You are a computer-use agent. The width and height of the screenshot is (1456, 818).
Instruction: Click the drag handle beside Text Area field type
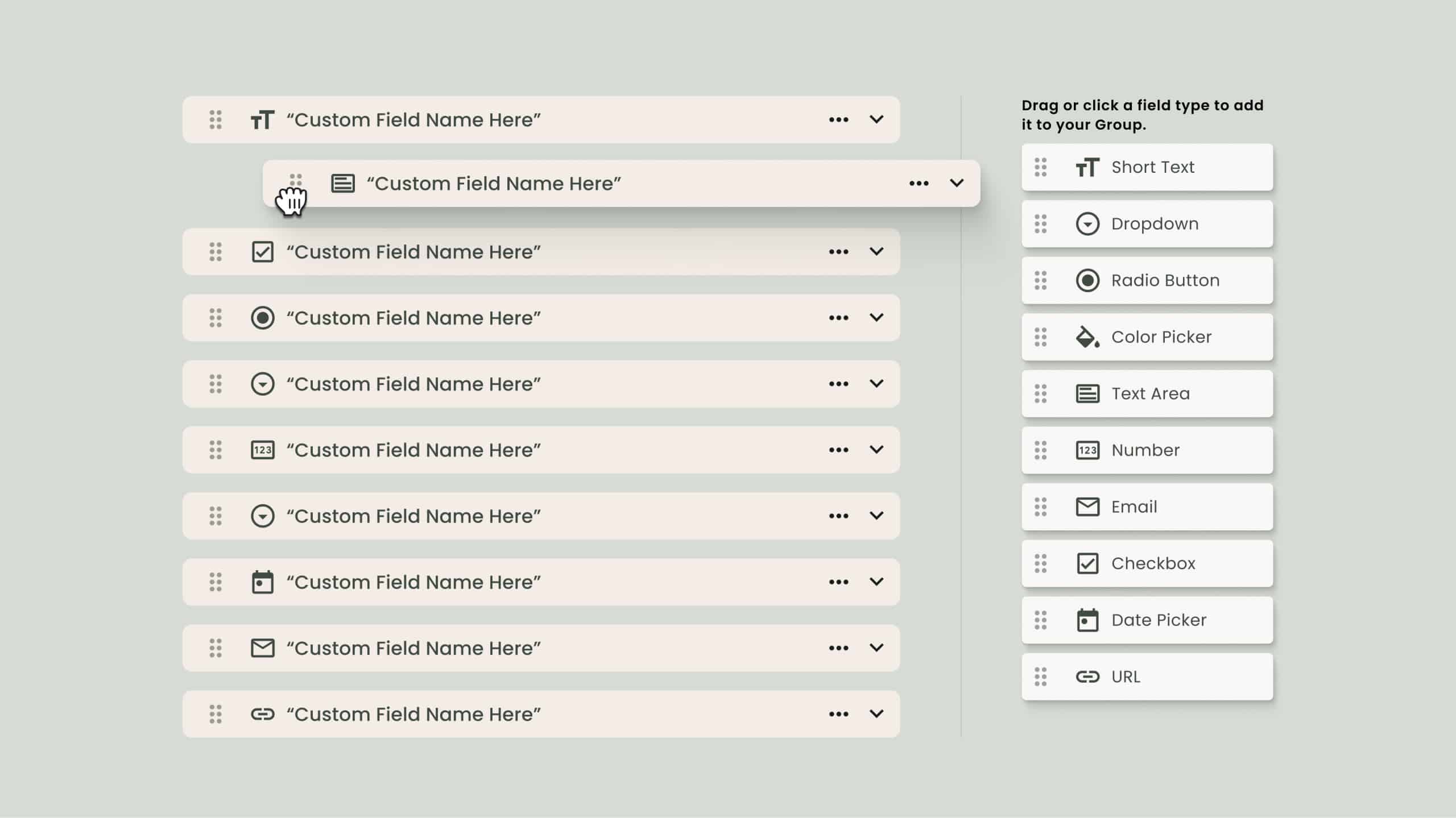(1040, 393)
